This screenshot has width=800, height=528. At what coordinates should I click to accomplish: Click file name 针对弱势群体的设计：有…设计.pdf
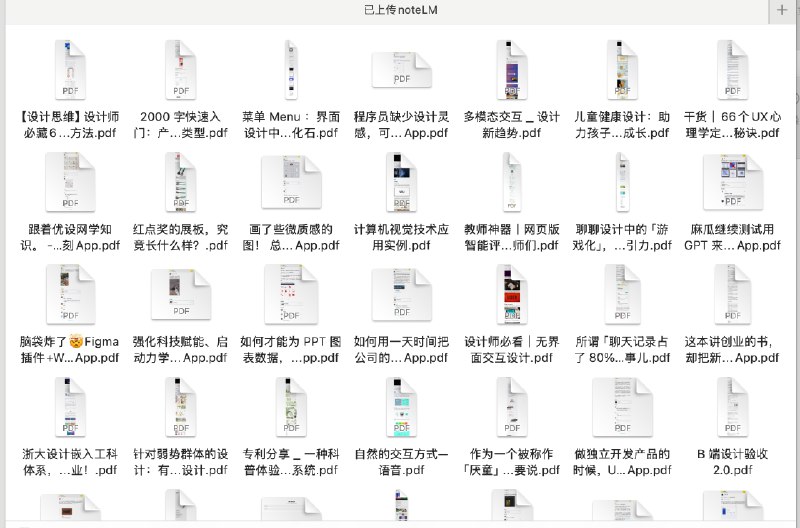[x=181, y=461]
